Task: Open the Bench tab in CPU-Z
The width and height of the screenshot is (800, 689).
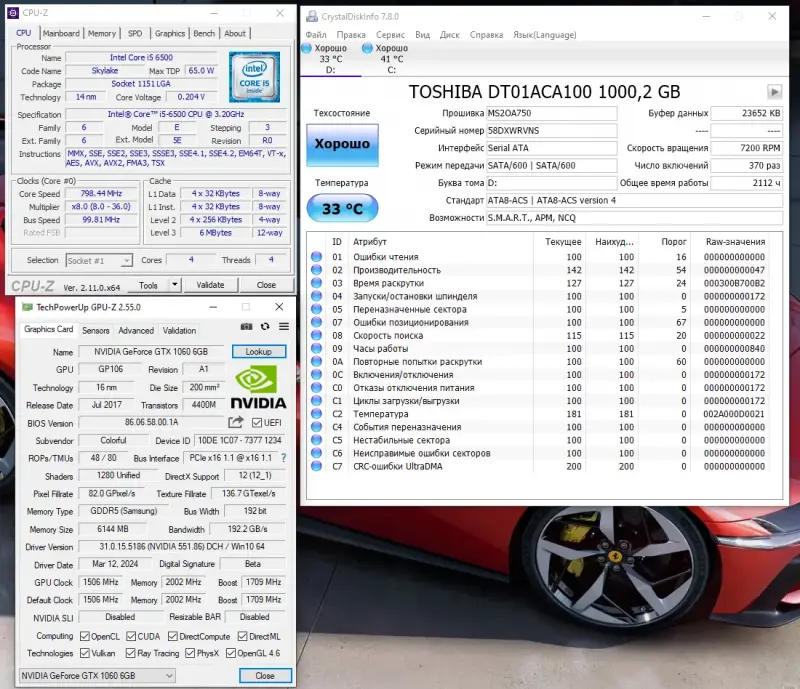Action: 204,33
